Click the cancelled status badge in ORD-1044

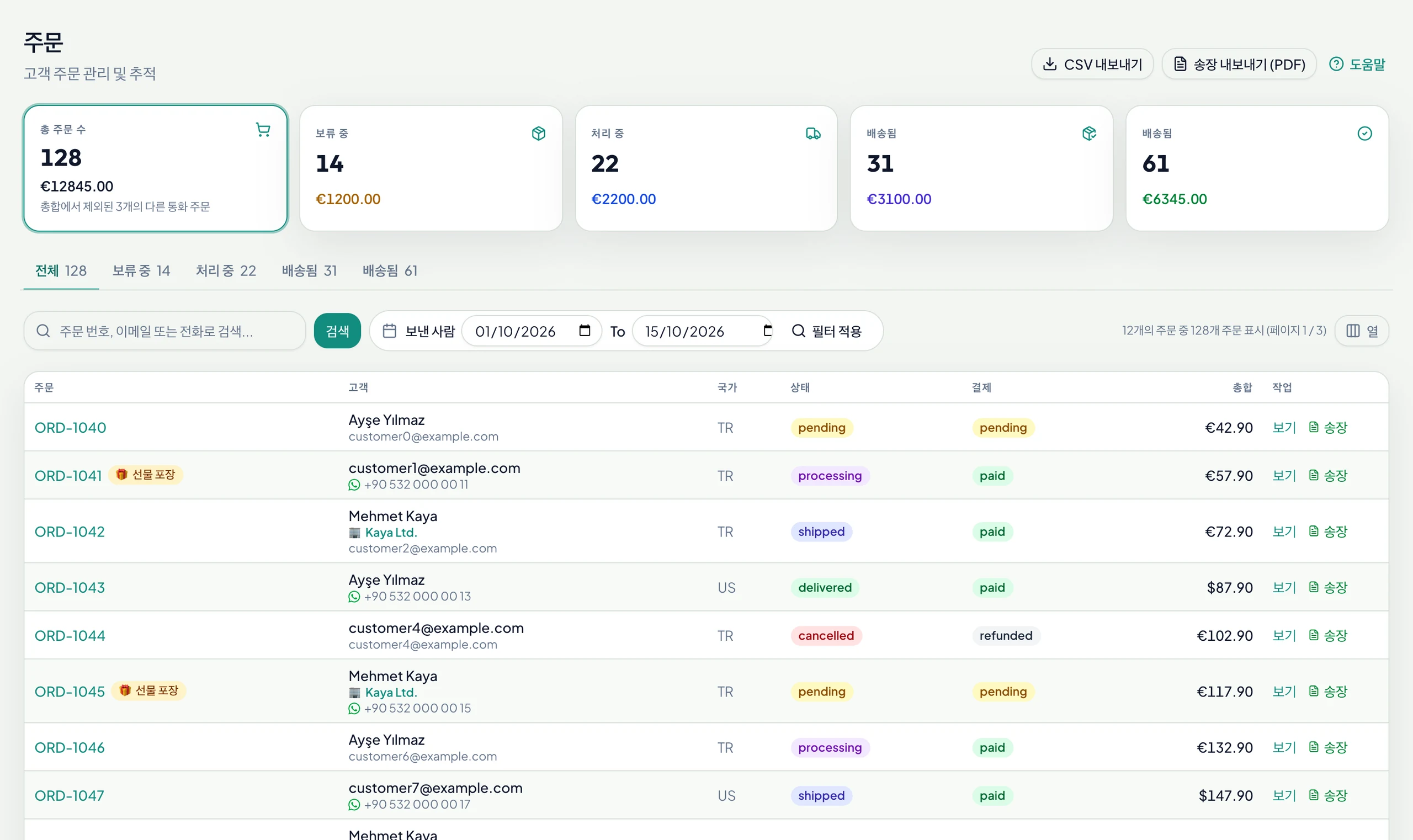(x=826, y=636)
